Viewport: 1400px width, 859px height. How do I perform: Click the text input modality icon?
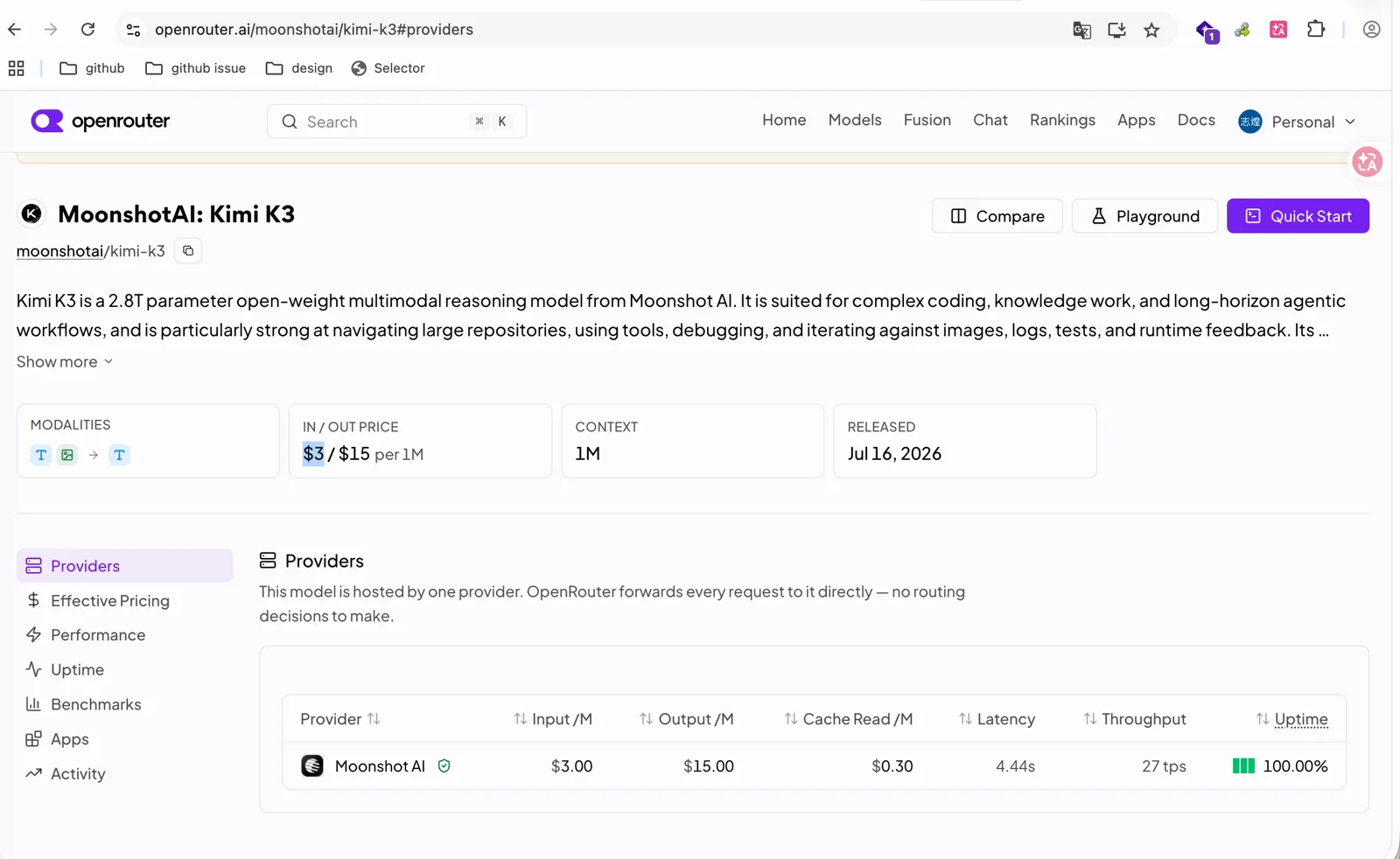point(41,455)
